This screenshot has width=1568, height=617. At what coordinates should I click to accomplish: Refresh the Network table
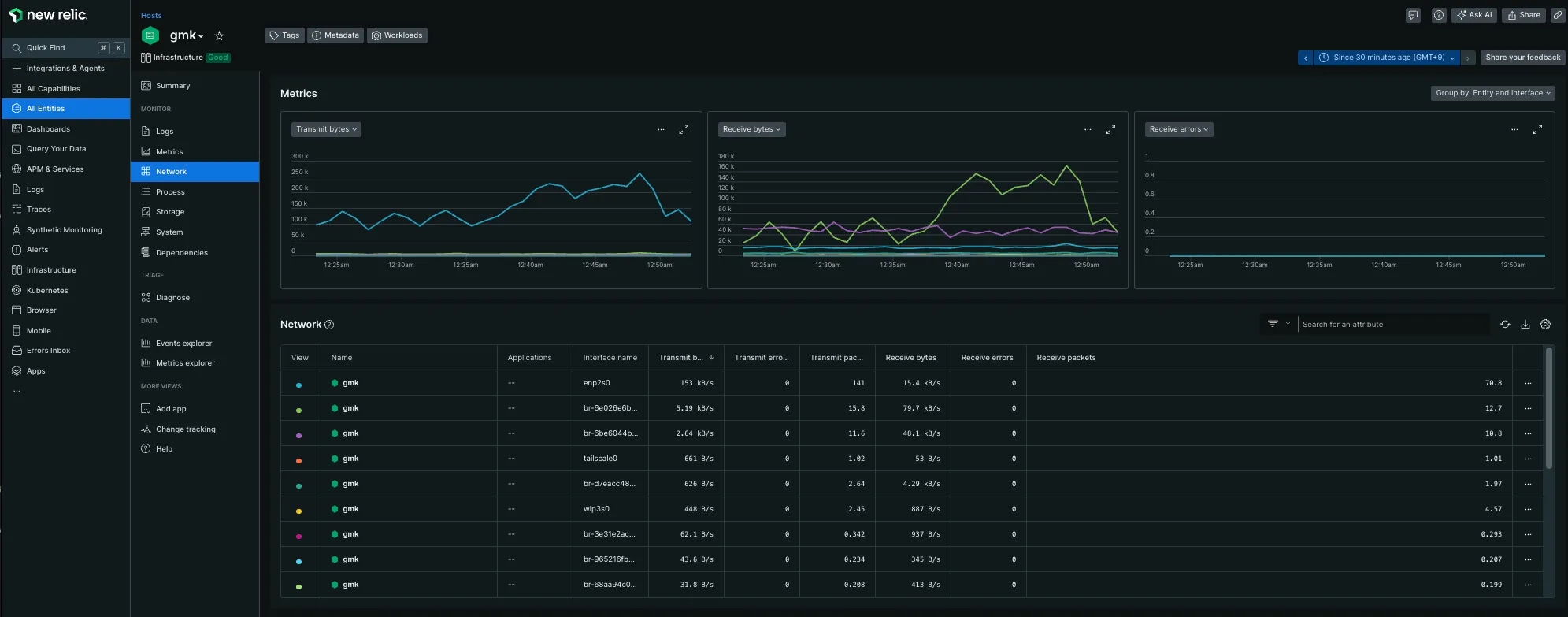pyautogui.click(x=1505, y=325)
